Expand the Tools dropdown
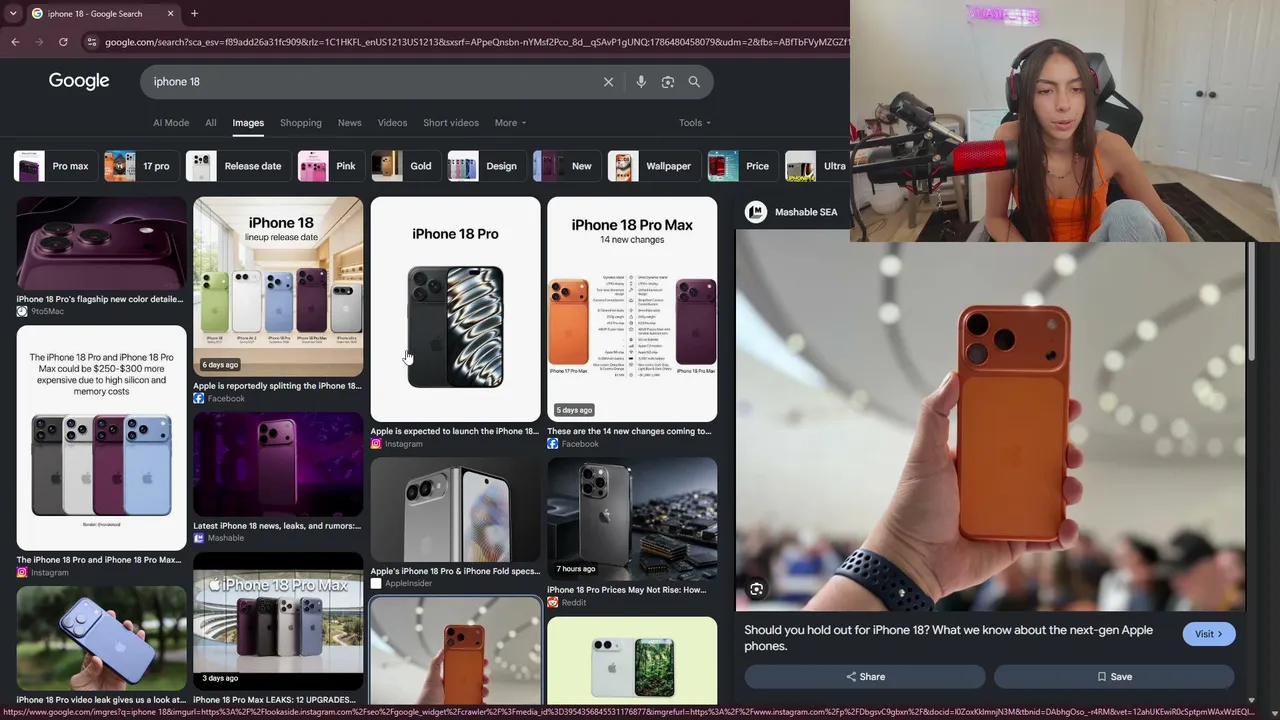 tap(695, 123)
